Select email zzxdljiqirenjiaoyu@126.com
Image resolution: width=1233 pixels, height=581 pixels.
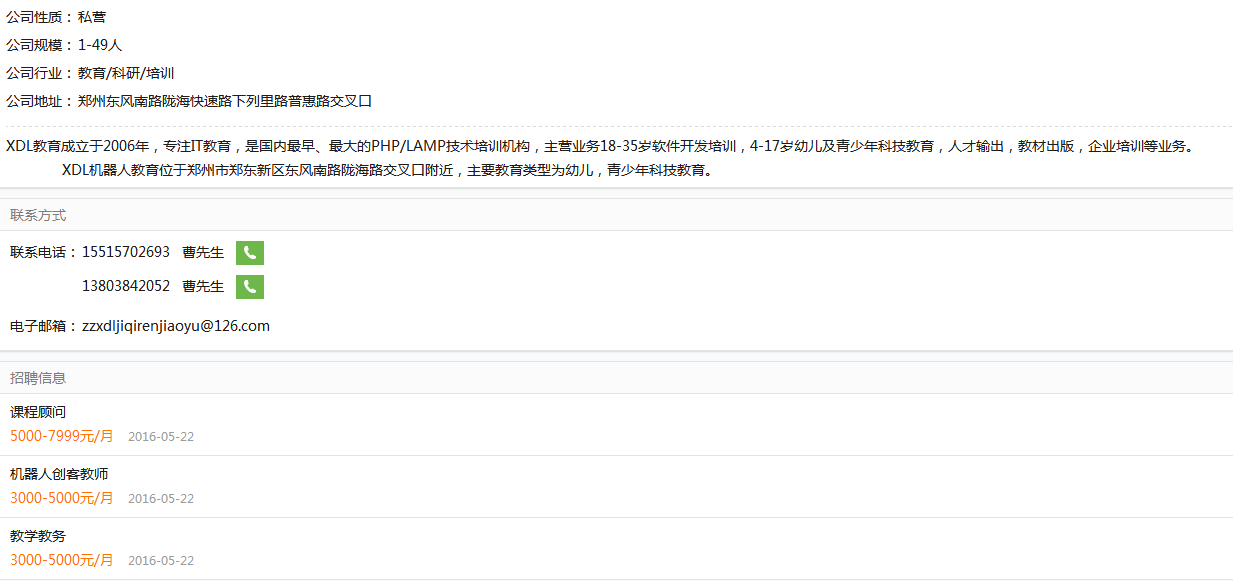click(176, 326)
